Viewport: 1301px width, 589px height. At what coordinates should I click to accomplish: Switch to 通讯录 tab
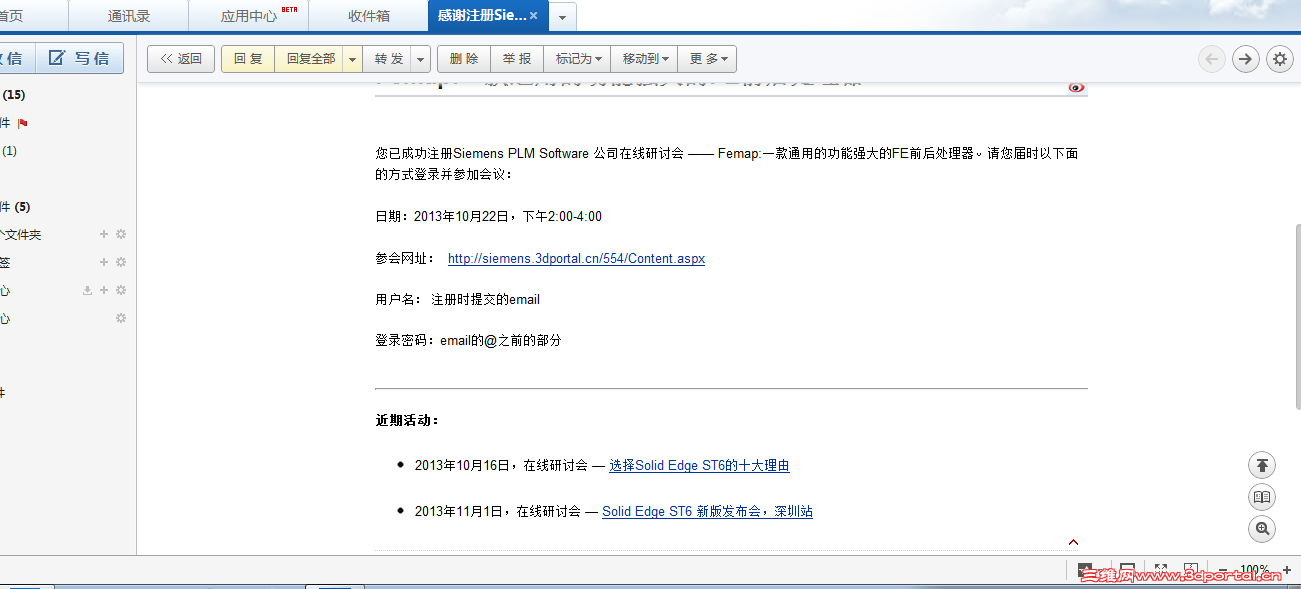(128, 16)
